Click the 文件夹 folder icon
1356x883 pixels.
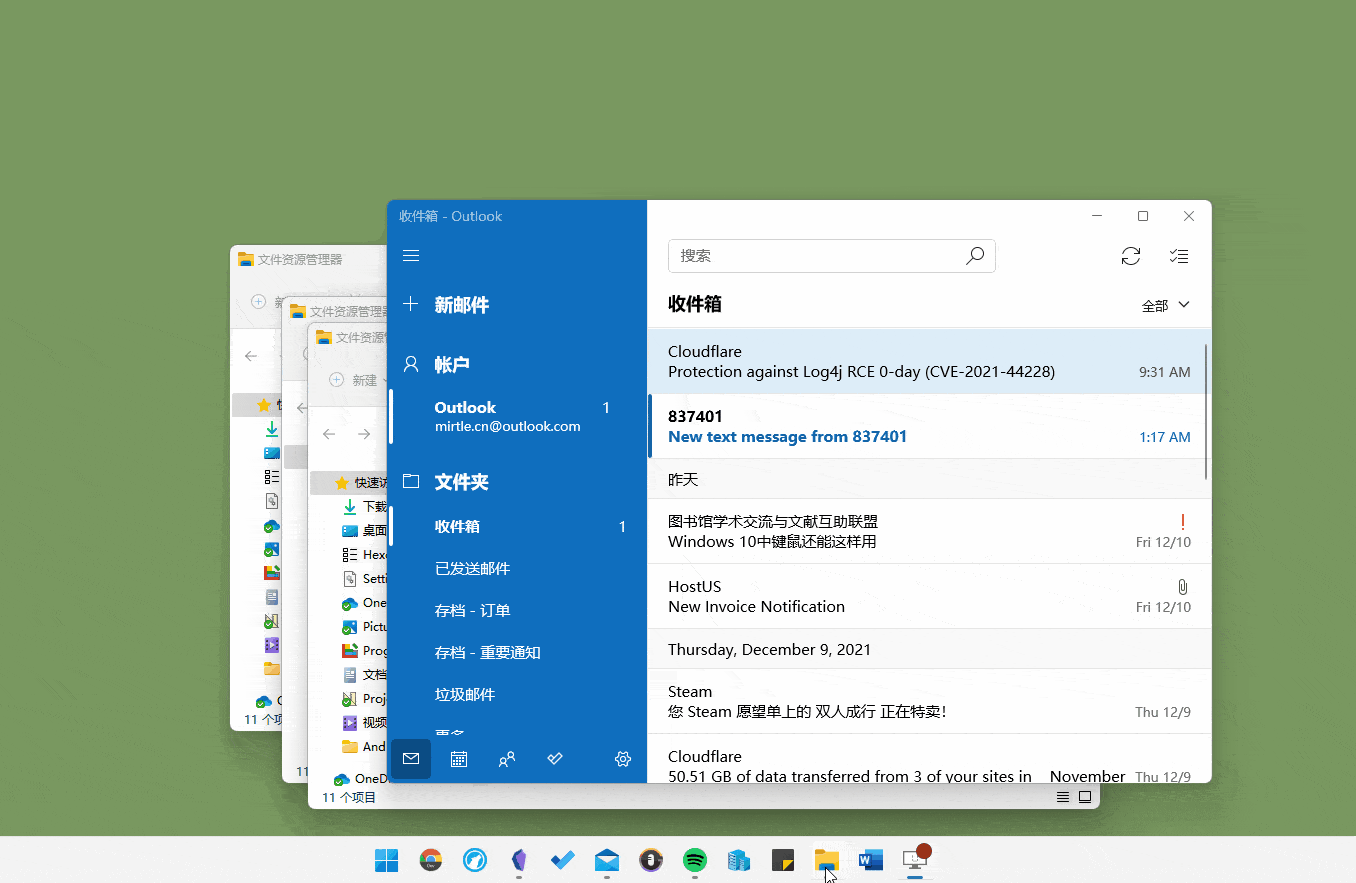point(410,481)
